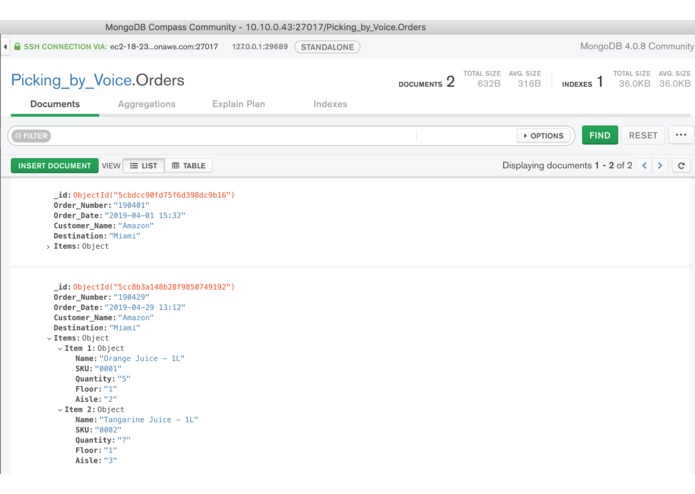Go to next page of documents
The height and width of the screenshot is (494, 695).
point(660,165)
